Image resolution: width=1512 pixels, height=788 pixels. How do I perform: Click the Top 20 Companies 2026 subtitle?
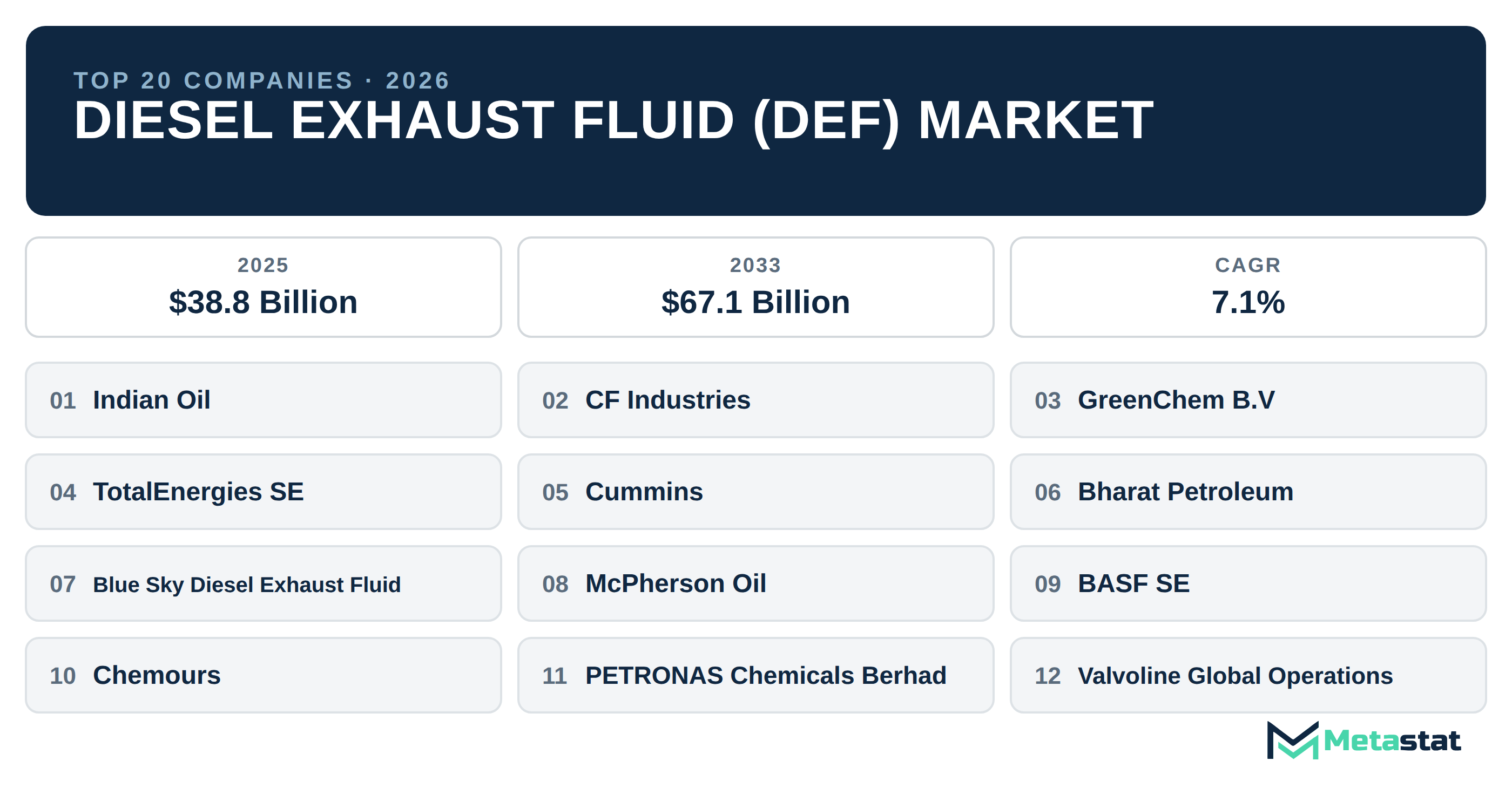point(262,80)
